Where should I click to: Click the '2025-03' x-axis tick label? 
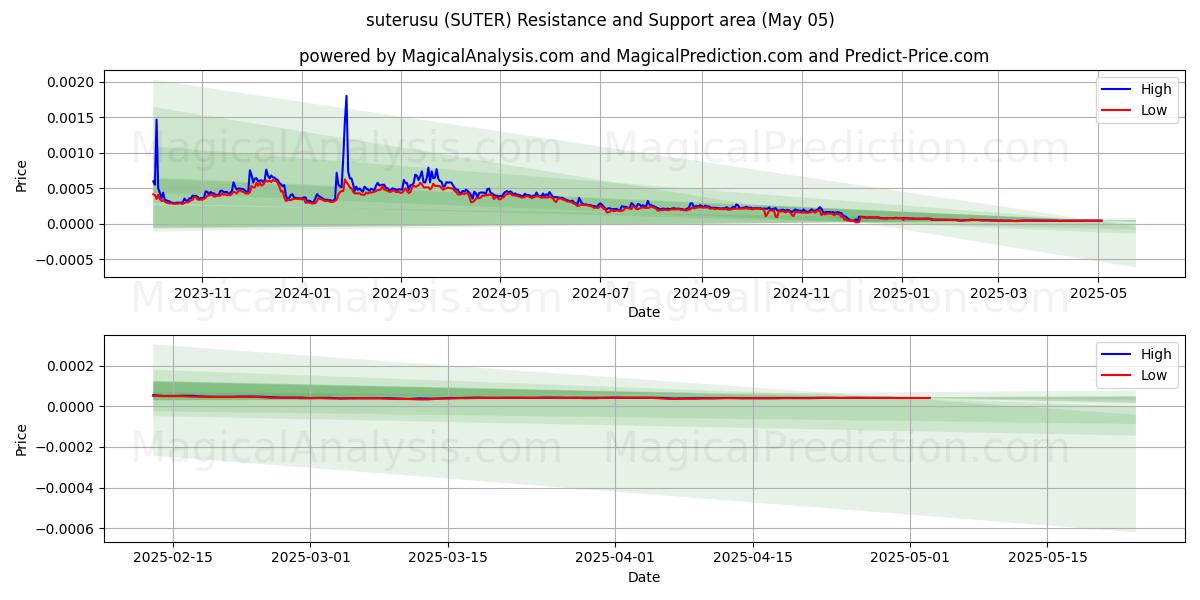pyautogui.click(x=997, y=292)
